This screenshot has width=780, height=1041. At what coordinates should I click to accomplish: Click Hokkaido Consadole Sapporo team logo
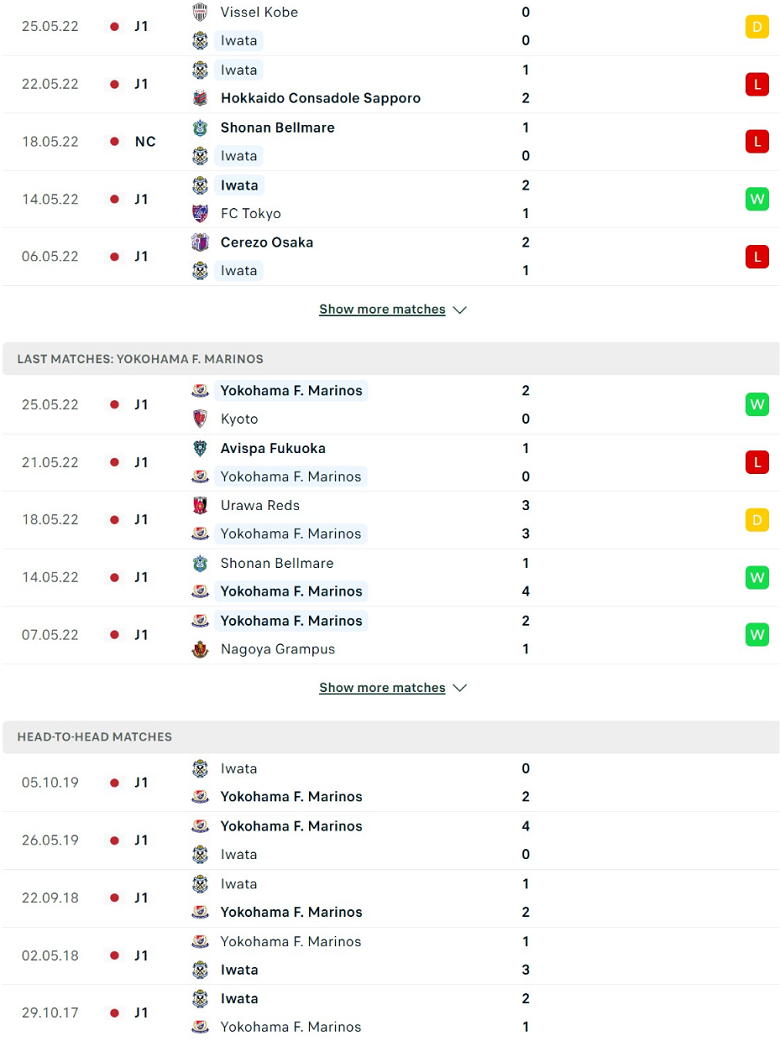(x=200, y=98)
